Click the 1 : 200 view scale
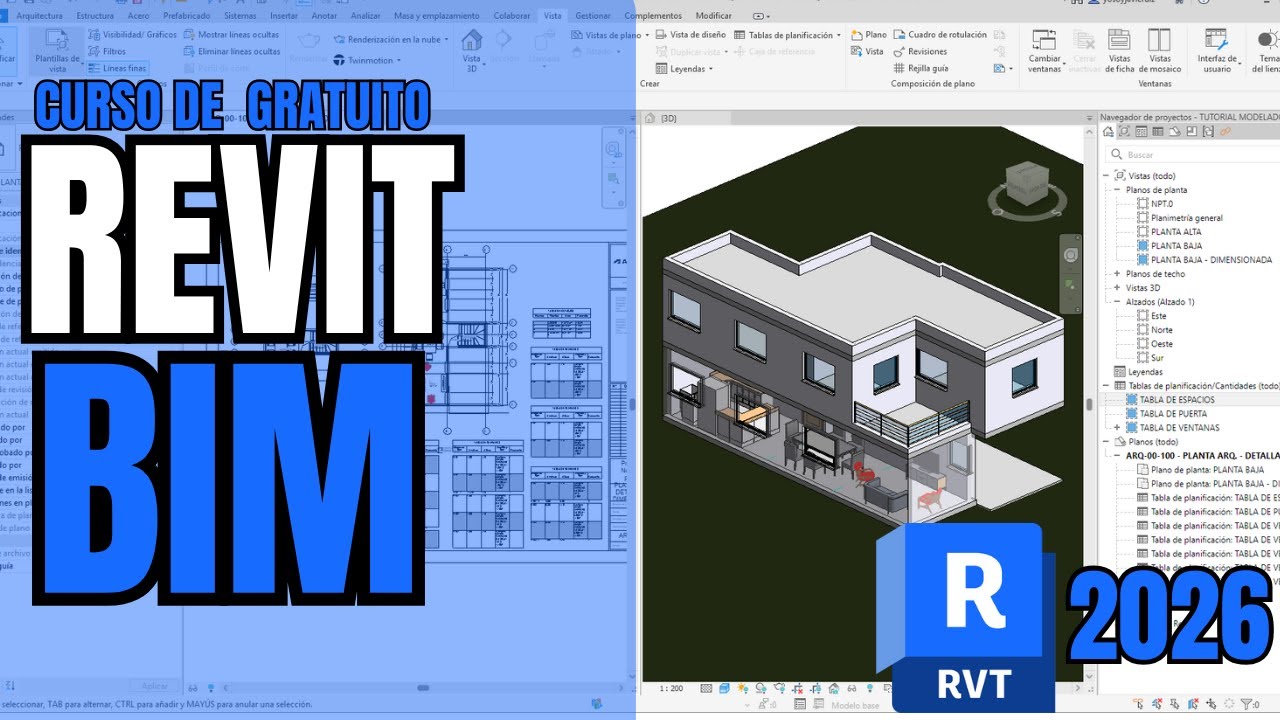Screen dimensions: 1280x720 click(673, 689)
